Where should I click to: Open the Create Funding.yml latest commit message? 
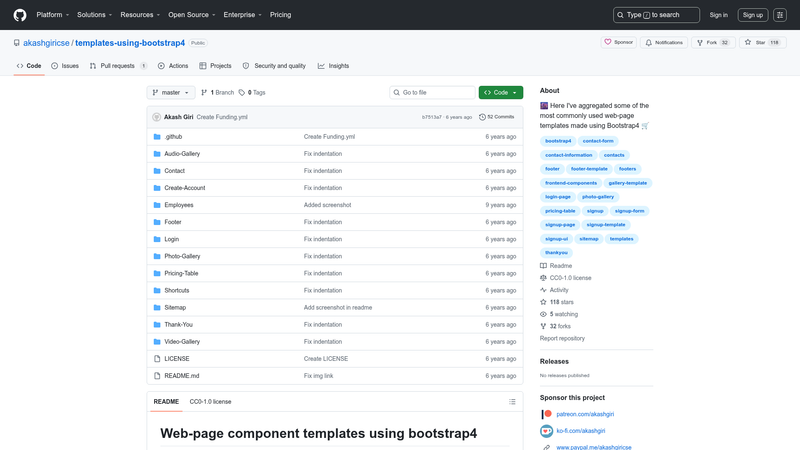coord(222,117)
